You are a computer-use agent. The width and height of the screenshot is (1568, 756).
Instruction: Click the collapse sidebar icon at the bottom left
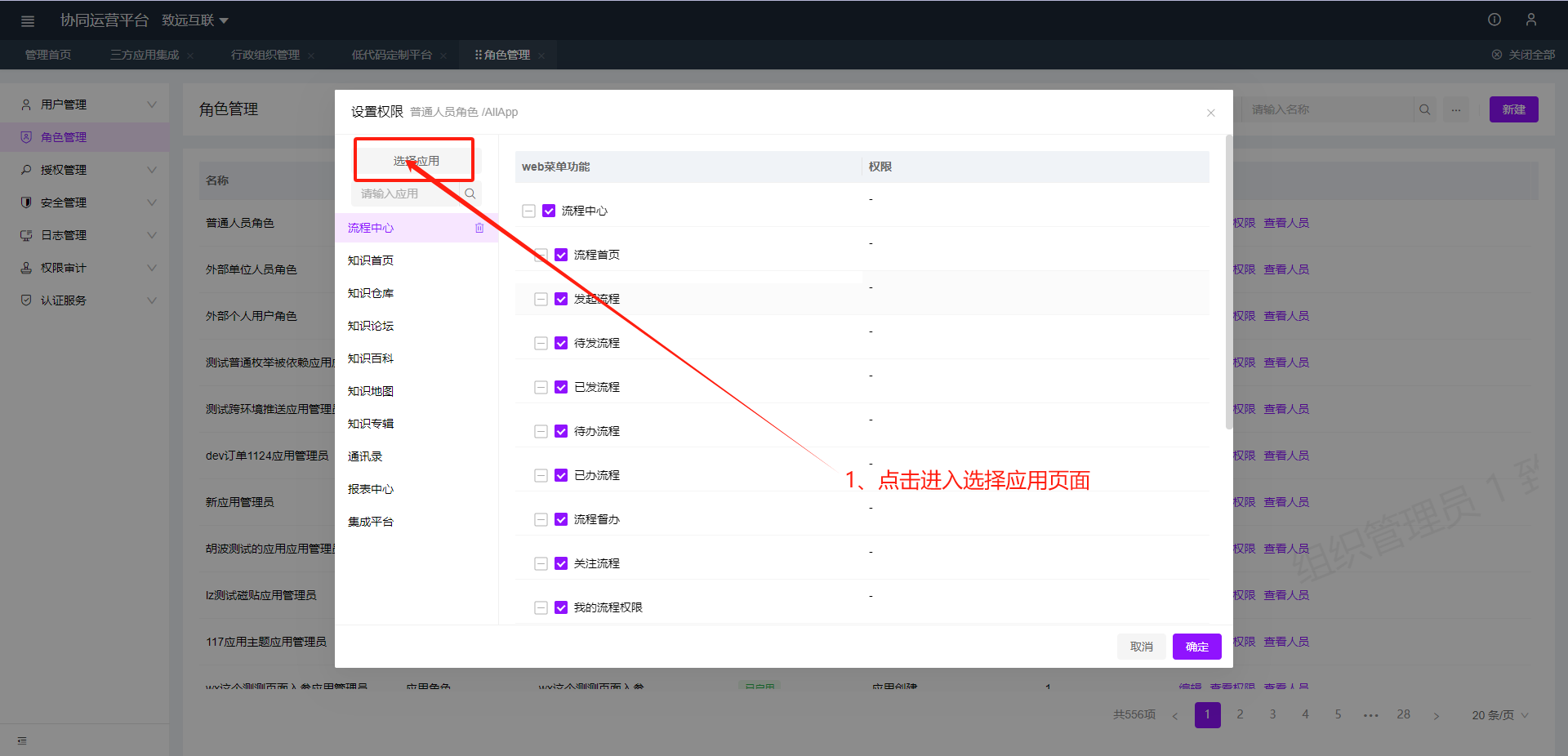coord(22,740)
